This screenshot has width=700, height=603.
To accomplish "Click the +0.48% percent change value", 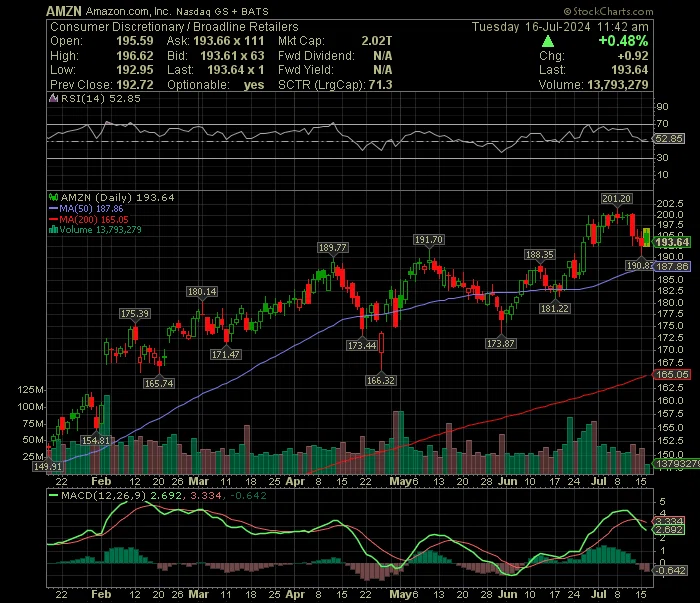I will 623,41.
